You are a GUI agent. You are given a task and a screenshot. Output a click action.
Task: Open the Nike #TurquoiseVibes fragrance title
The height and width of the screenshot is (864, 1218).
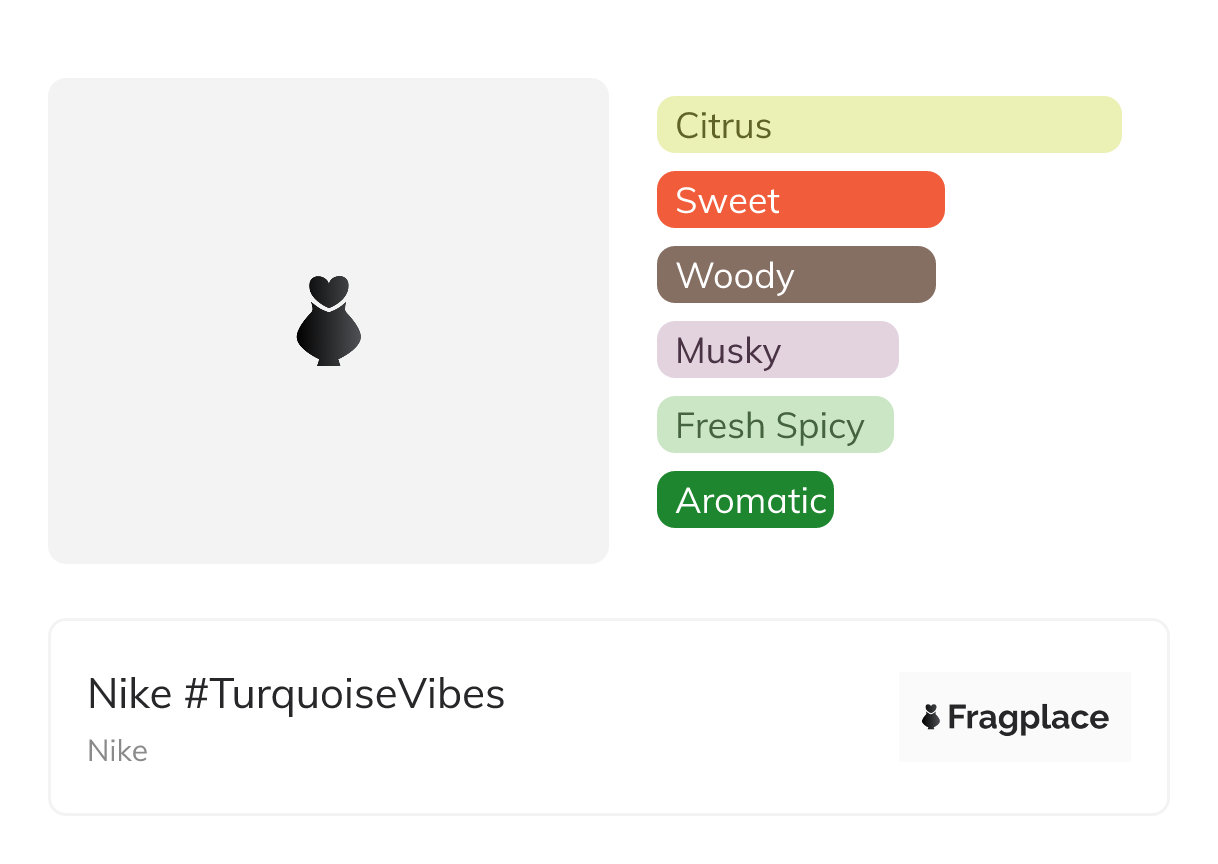click(x=296, y=694)
